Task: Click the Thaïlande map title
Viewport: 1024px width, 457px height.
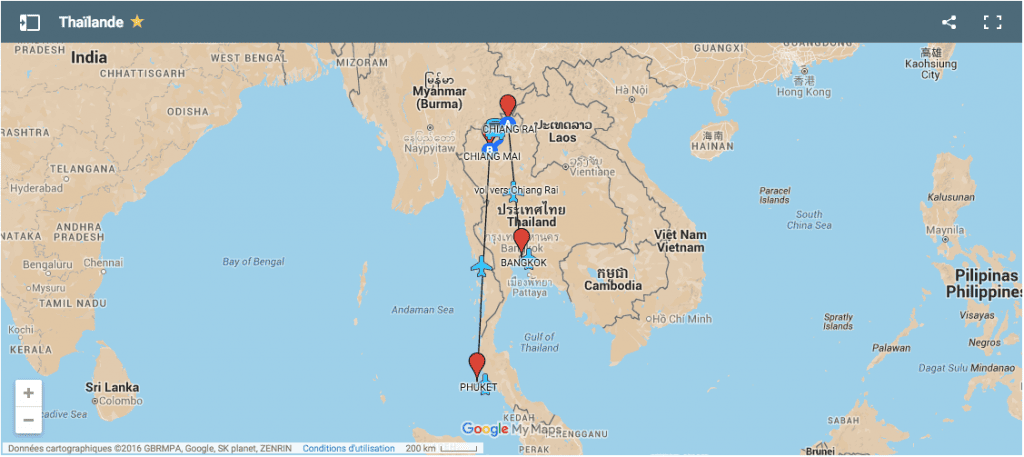Action: click(x=91, y=22)
